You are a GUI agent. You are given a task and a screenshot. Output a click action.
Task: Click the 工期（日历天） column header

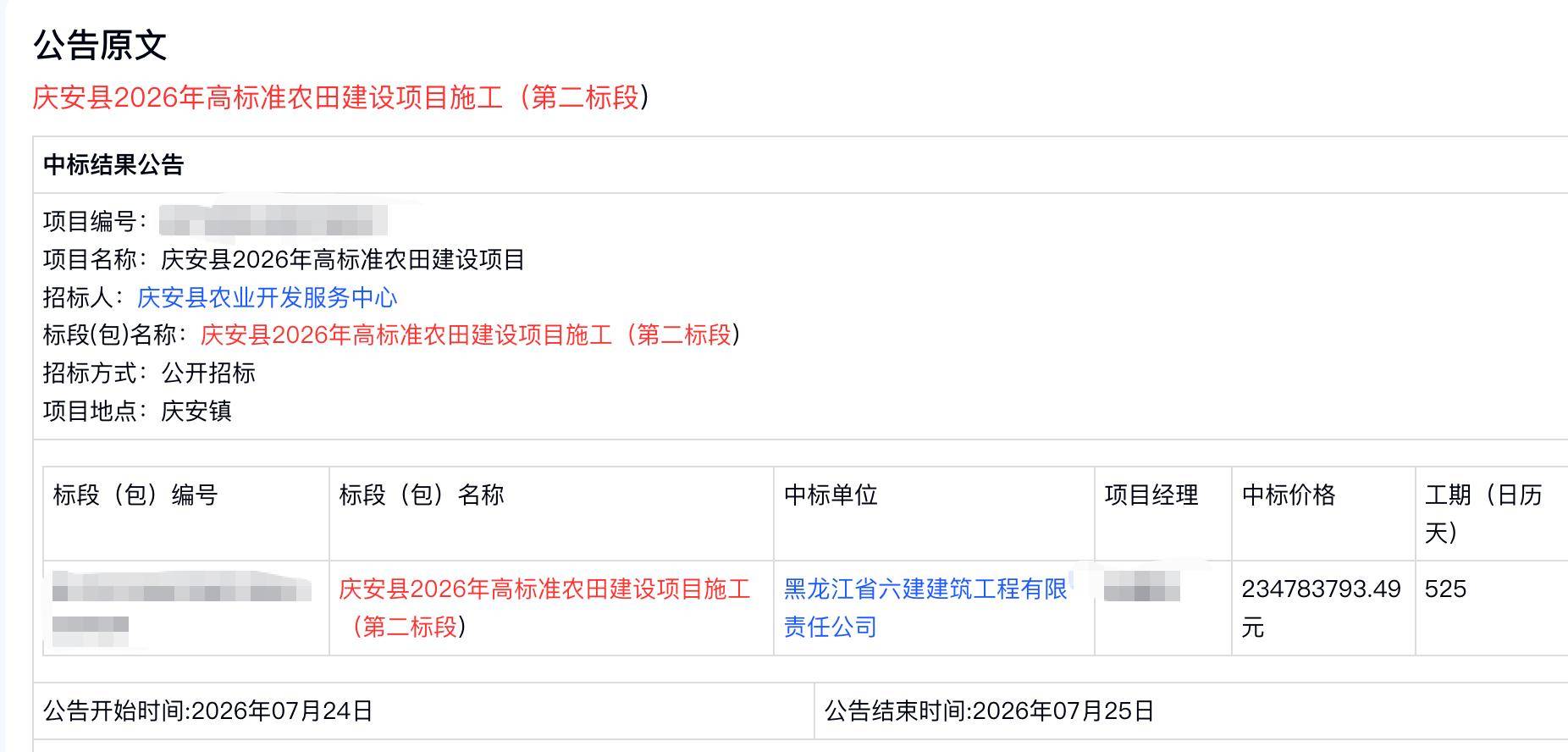pos(1484,513)
